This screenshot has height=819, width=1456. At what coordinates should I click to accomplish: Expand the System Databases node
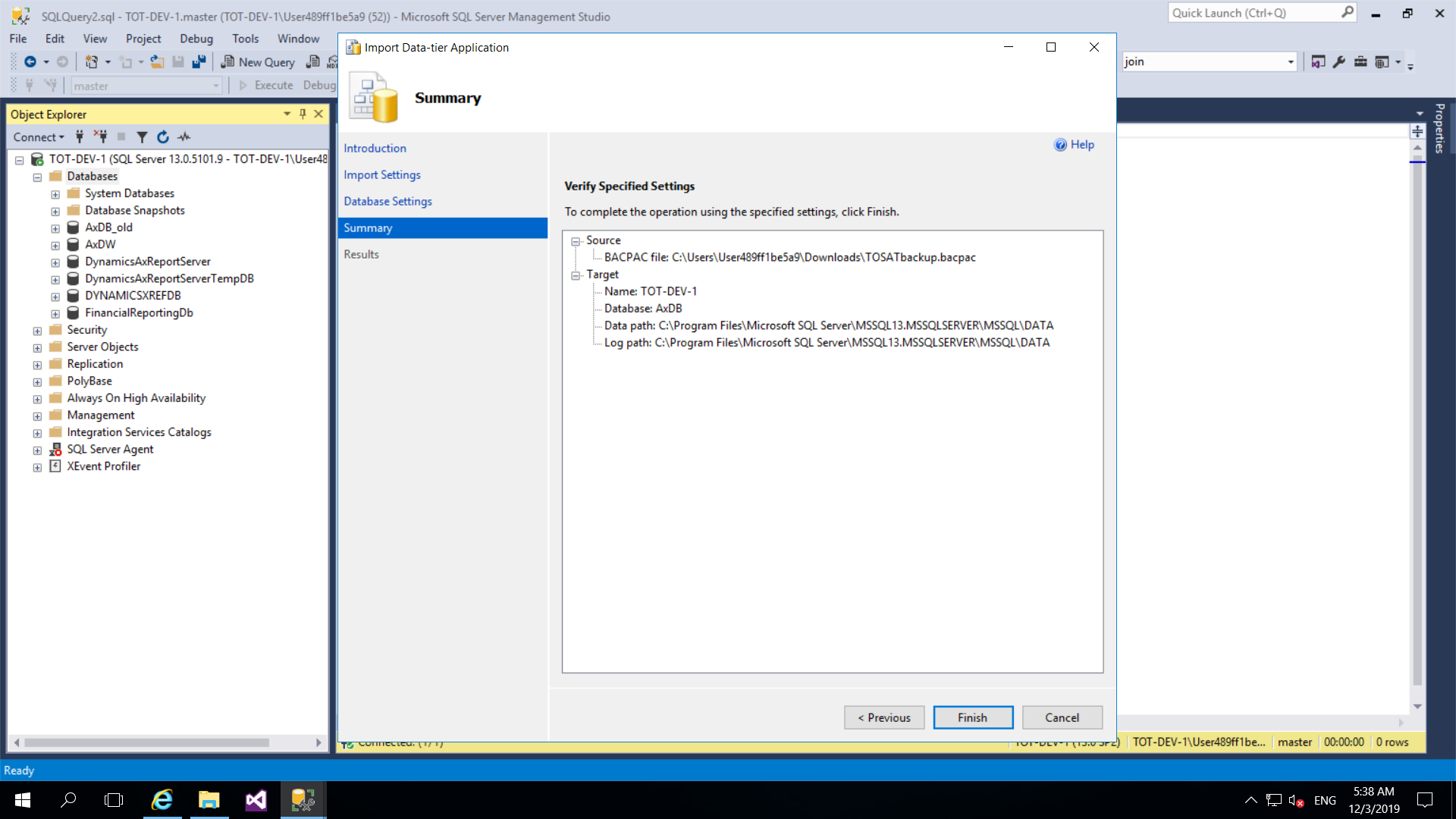pyautogui.click(x=55, y=194)
